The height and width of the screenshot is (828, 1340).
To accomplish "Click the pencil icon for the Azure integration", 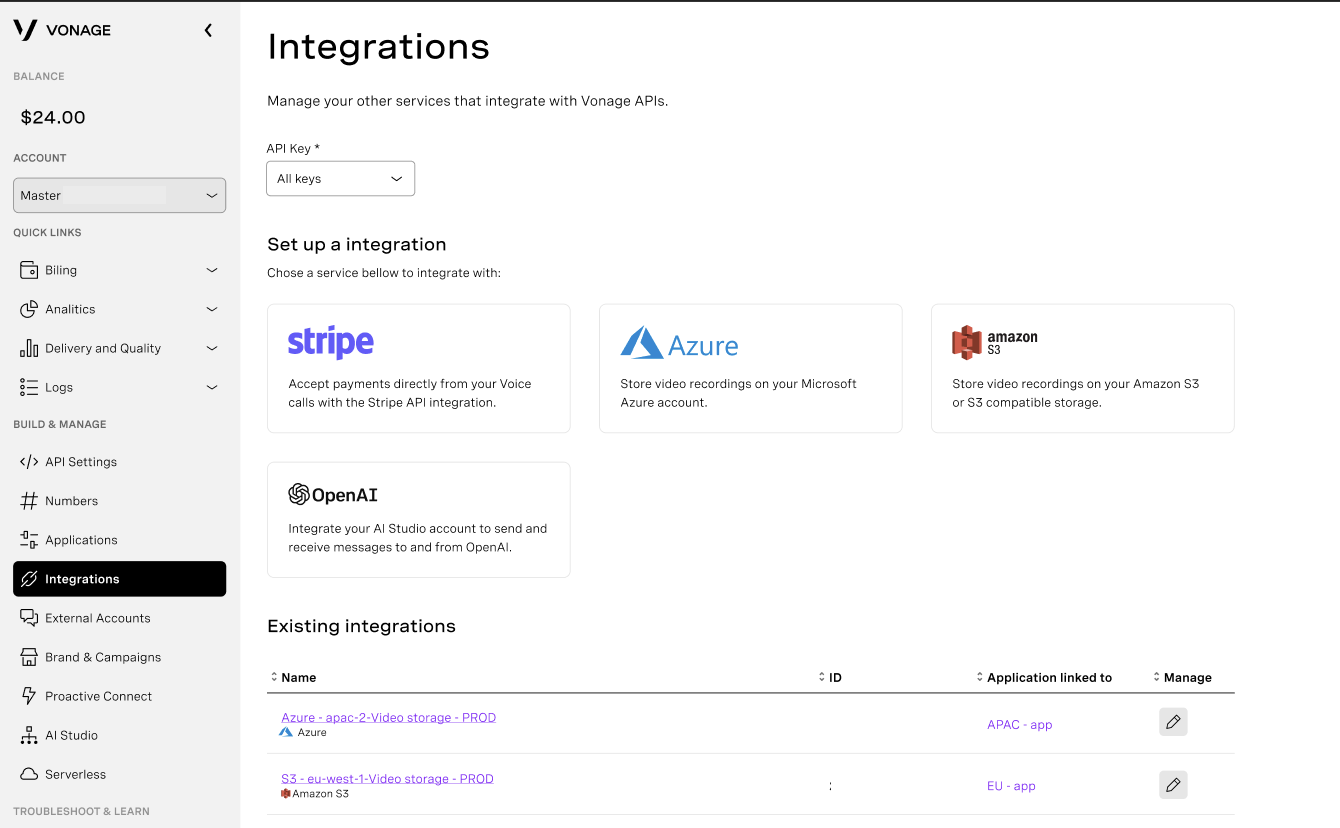I will [x=1173, y=722].
